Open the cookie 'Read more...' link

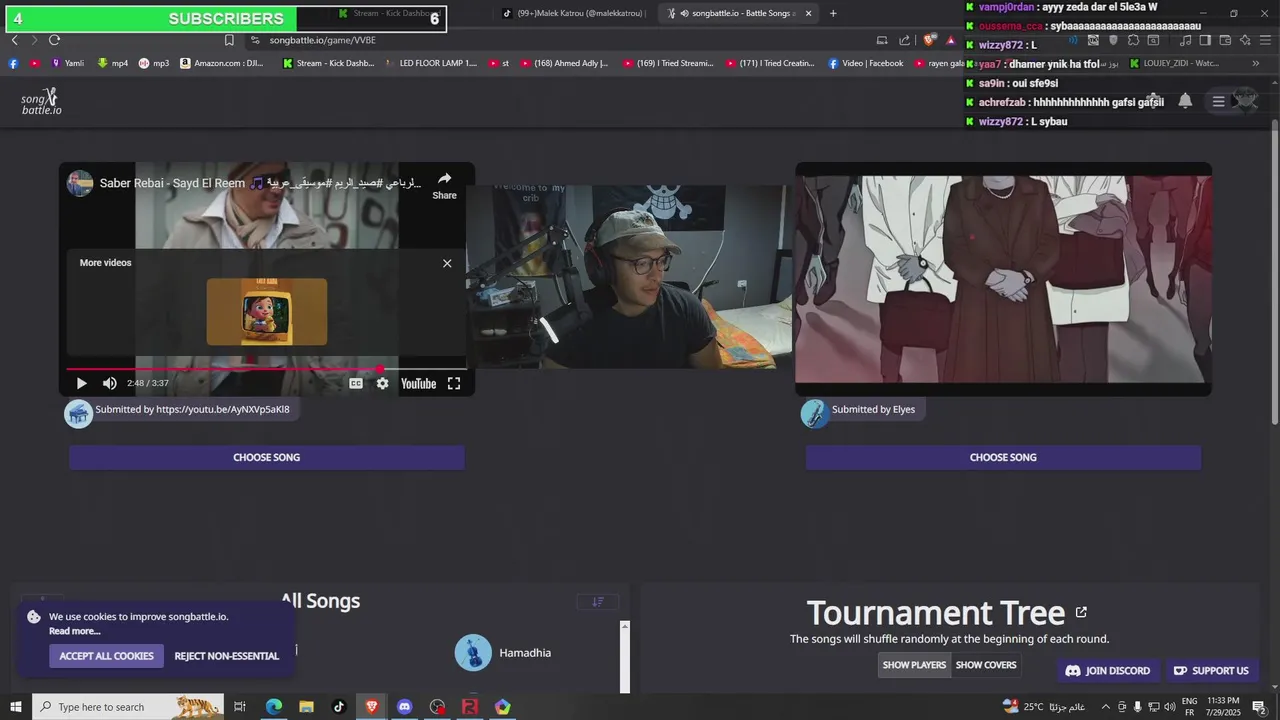[x=75, y=631]
